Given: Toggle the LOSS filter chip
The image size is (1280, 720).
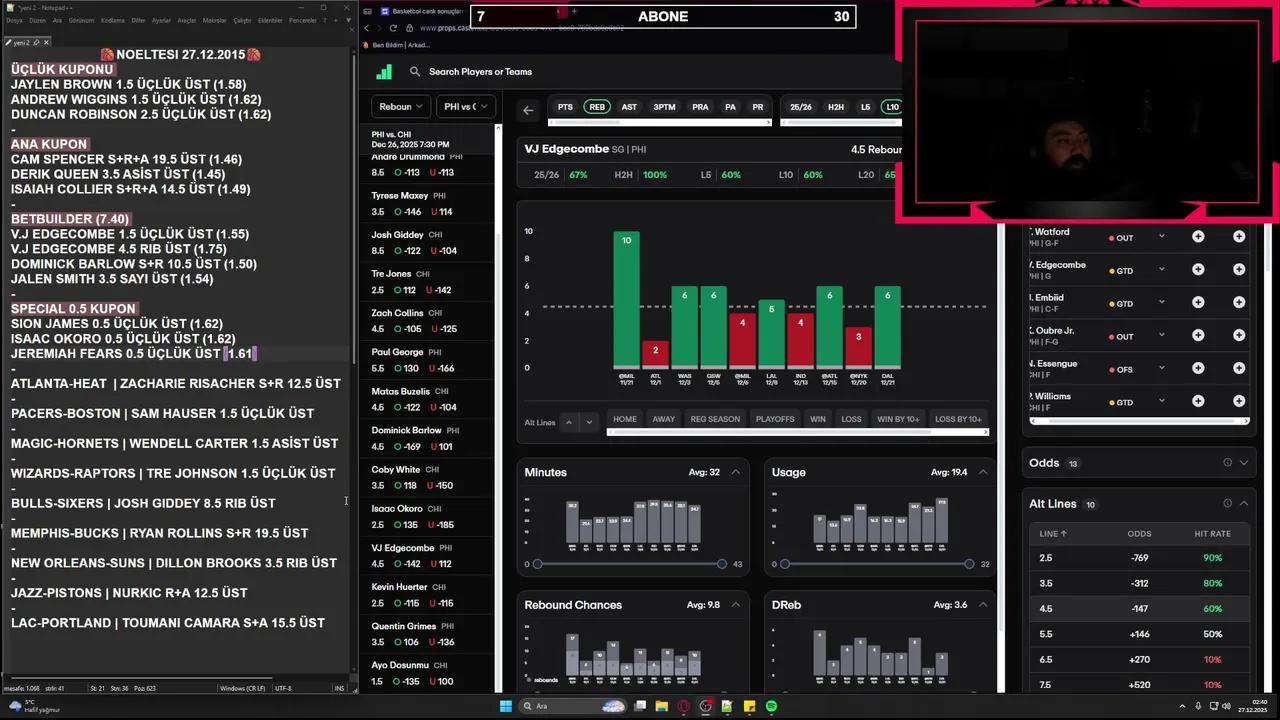Looking at the screenshot, I should pos(851,419).
